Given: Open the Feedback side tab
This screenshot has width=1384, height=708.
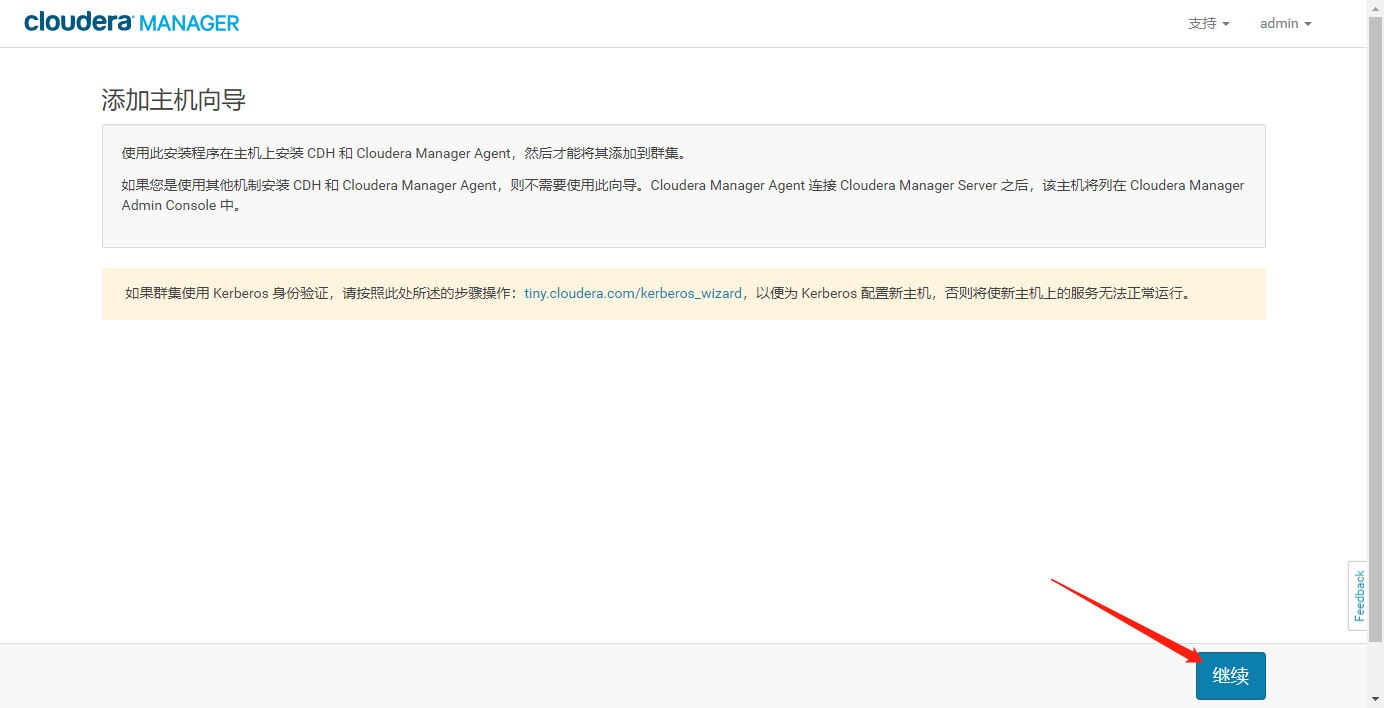Looking at the screenshot, I should point(1358,595).
